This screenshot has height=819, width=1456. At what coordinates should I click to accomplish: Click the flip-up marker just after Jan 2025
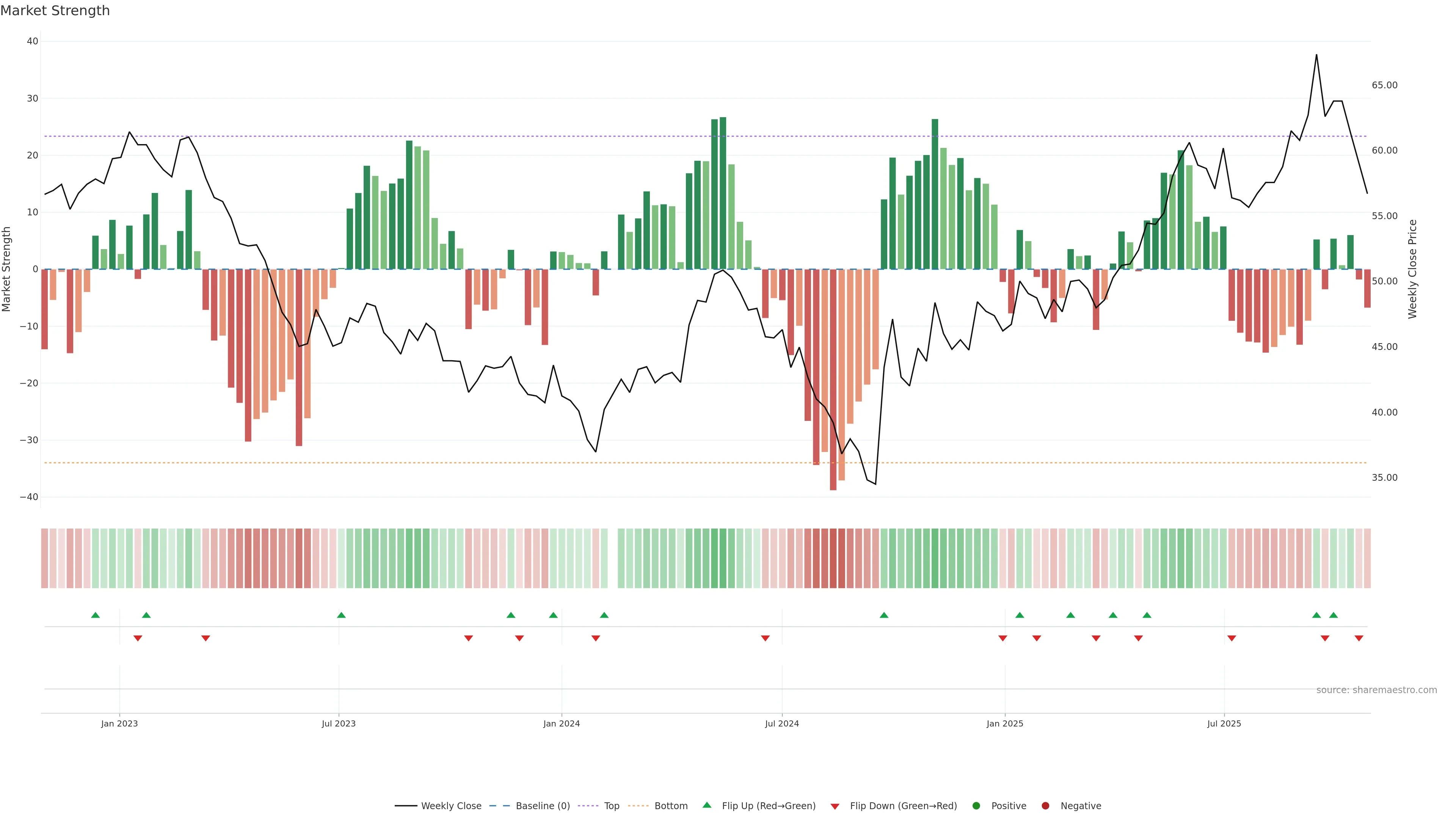click(x=1020, y=615)
